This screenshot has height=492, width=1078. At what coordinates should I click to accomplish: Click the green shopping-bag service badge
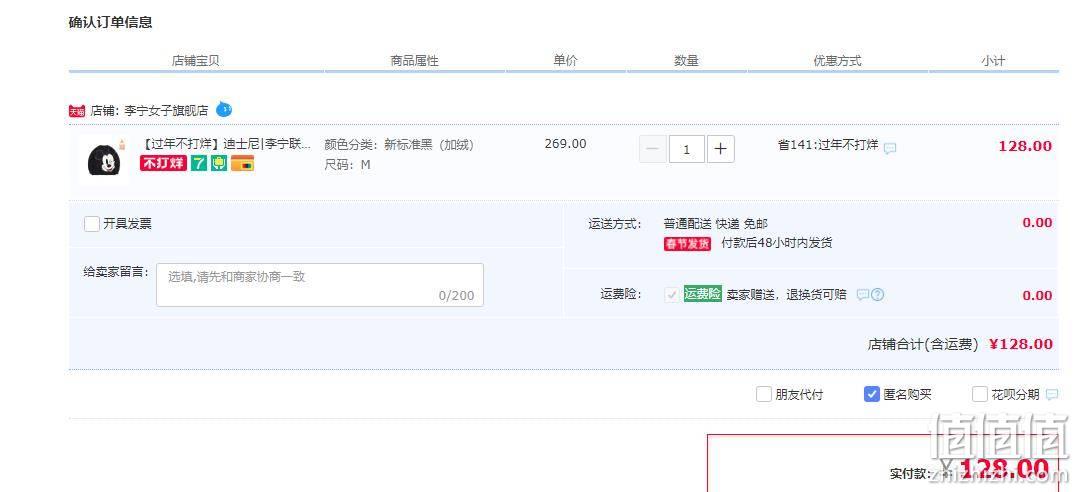tap(219, 163)
